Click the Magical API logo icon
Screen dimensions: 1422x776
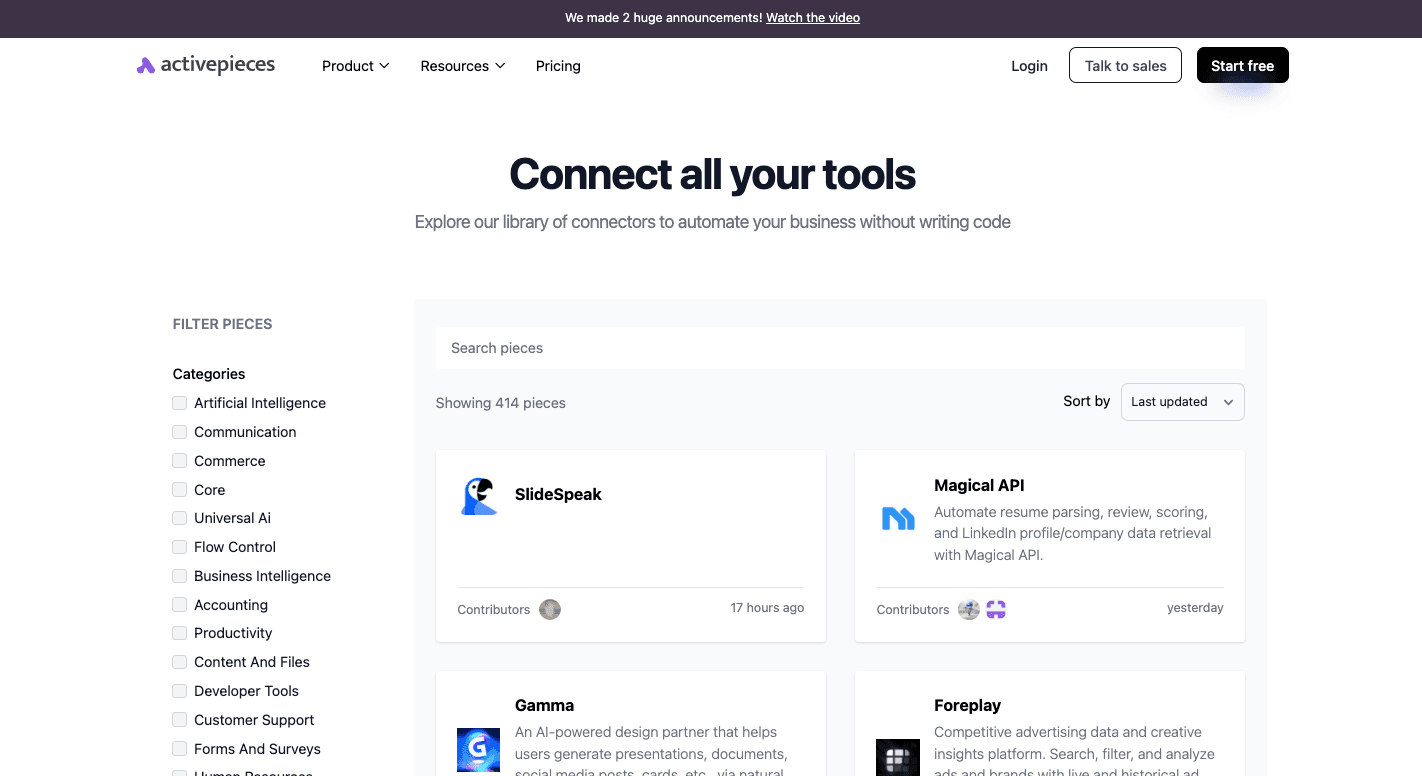point(898,518)
